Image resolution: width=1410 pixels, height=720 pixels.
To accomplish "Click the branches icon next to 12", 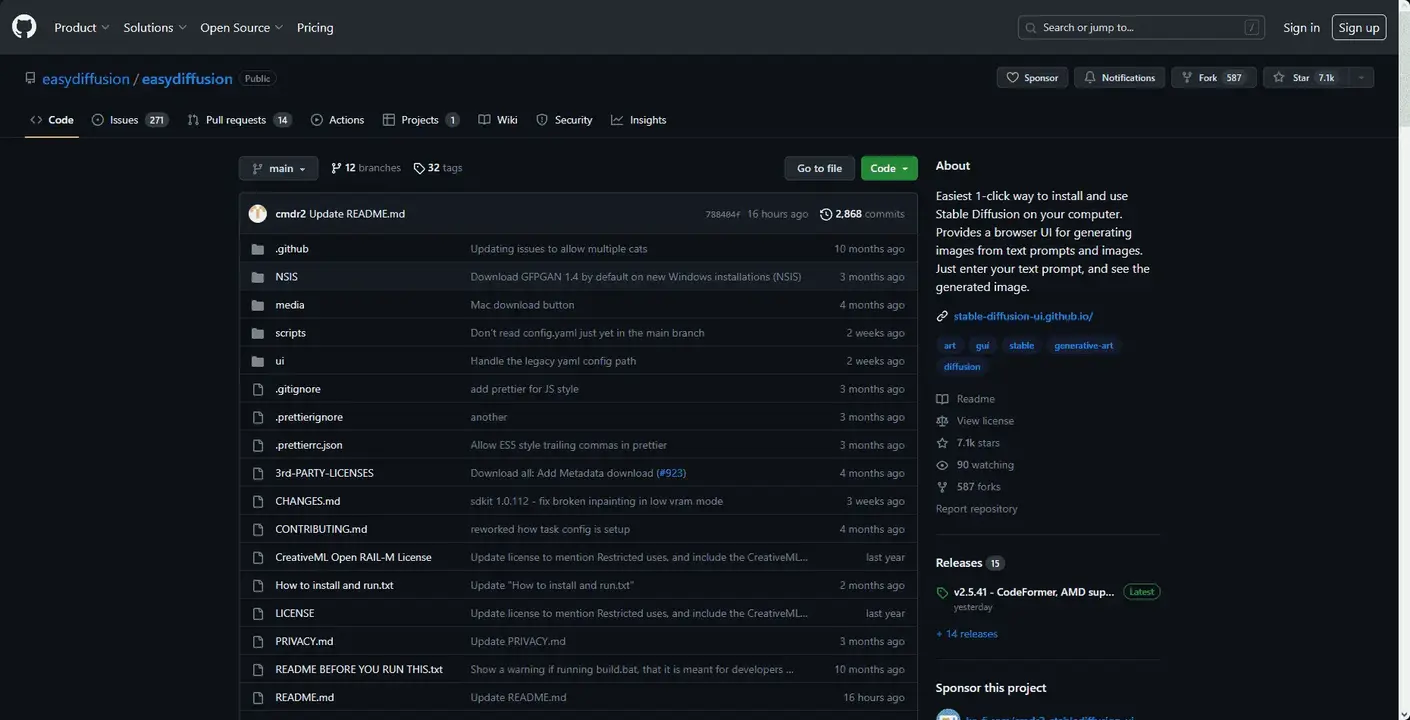I will tap(336, 168).
